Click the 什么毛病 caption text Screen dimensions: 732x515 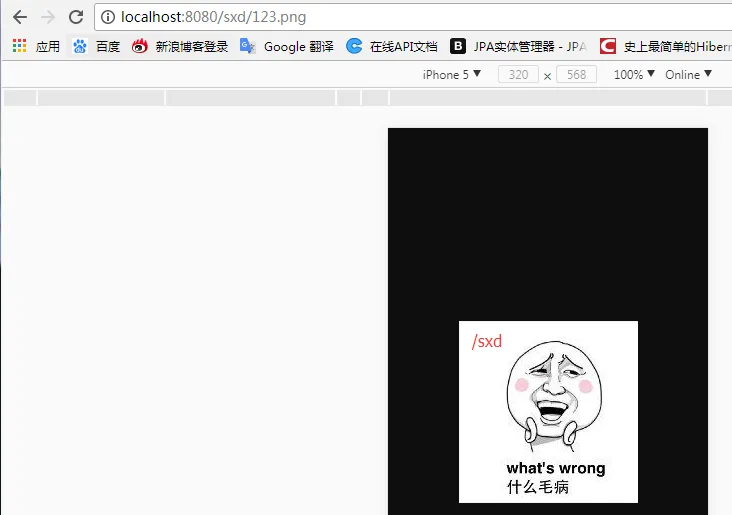point(538,487)
